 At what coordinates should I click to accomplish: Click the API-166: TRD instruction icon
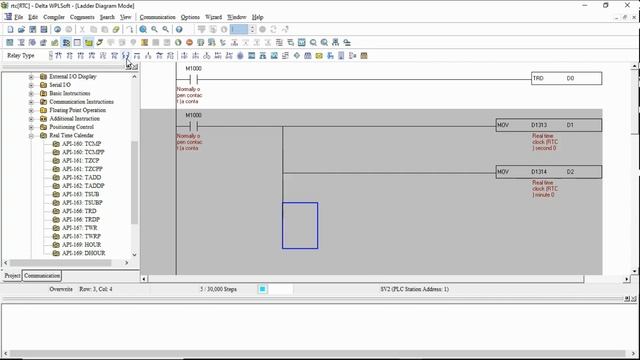click(x=56, y=211)
